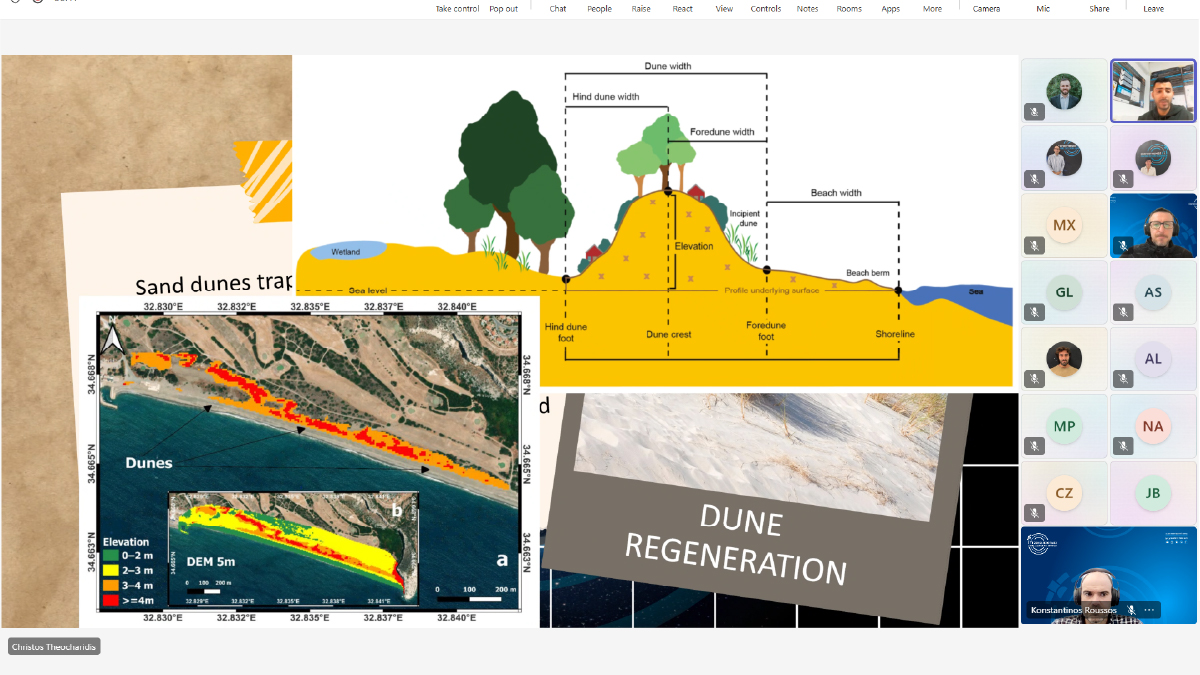The height and width of the screenshot is (675, 1200).
Task: Toggle the Mic mute state
Action: pos(1043,8)
